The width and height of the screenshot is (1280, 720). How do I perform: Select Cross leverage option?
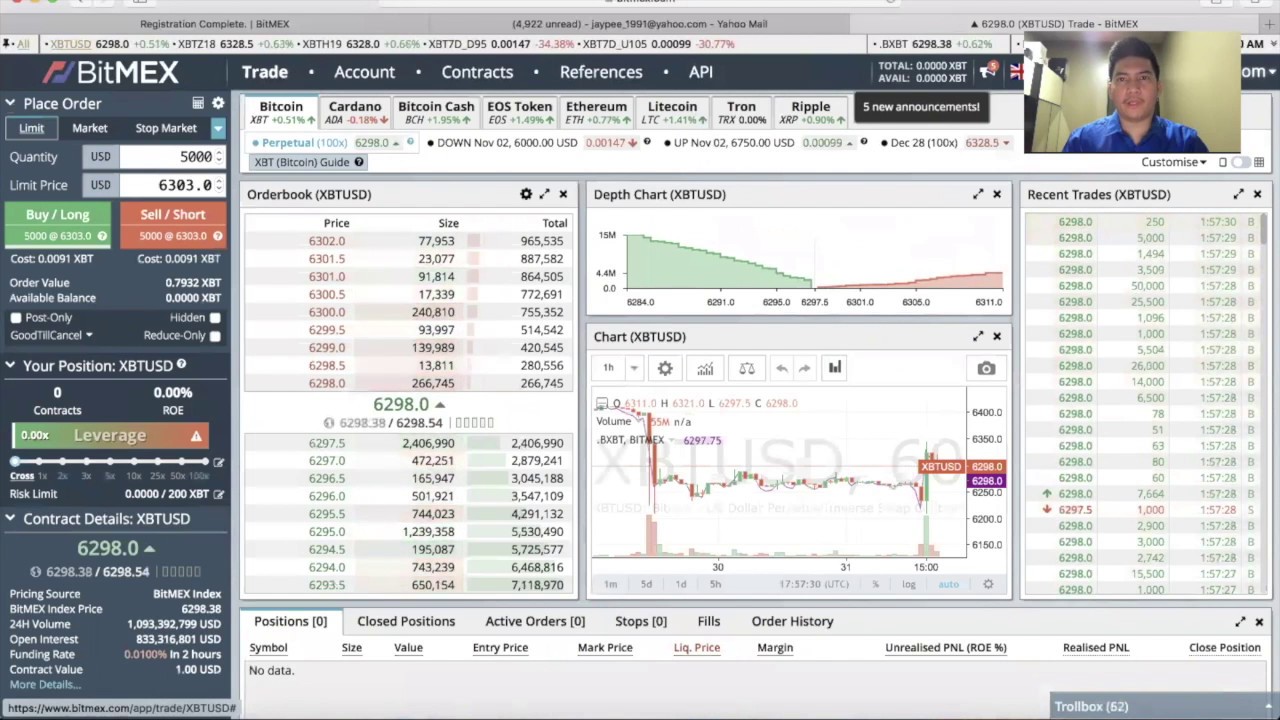[22, 476]
